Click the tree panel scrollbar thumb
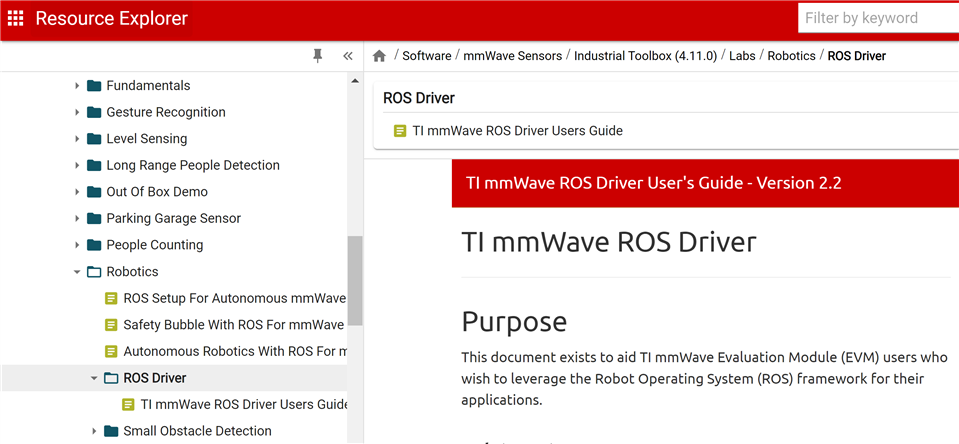Screen dimensions: 959x444 coord(355,281)
